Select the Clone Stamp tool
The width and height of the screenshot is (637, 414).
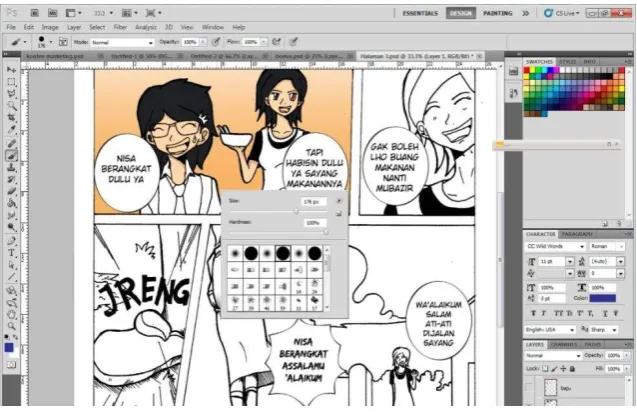pyautogui.click(x=11, y=167)
